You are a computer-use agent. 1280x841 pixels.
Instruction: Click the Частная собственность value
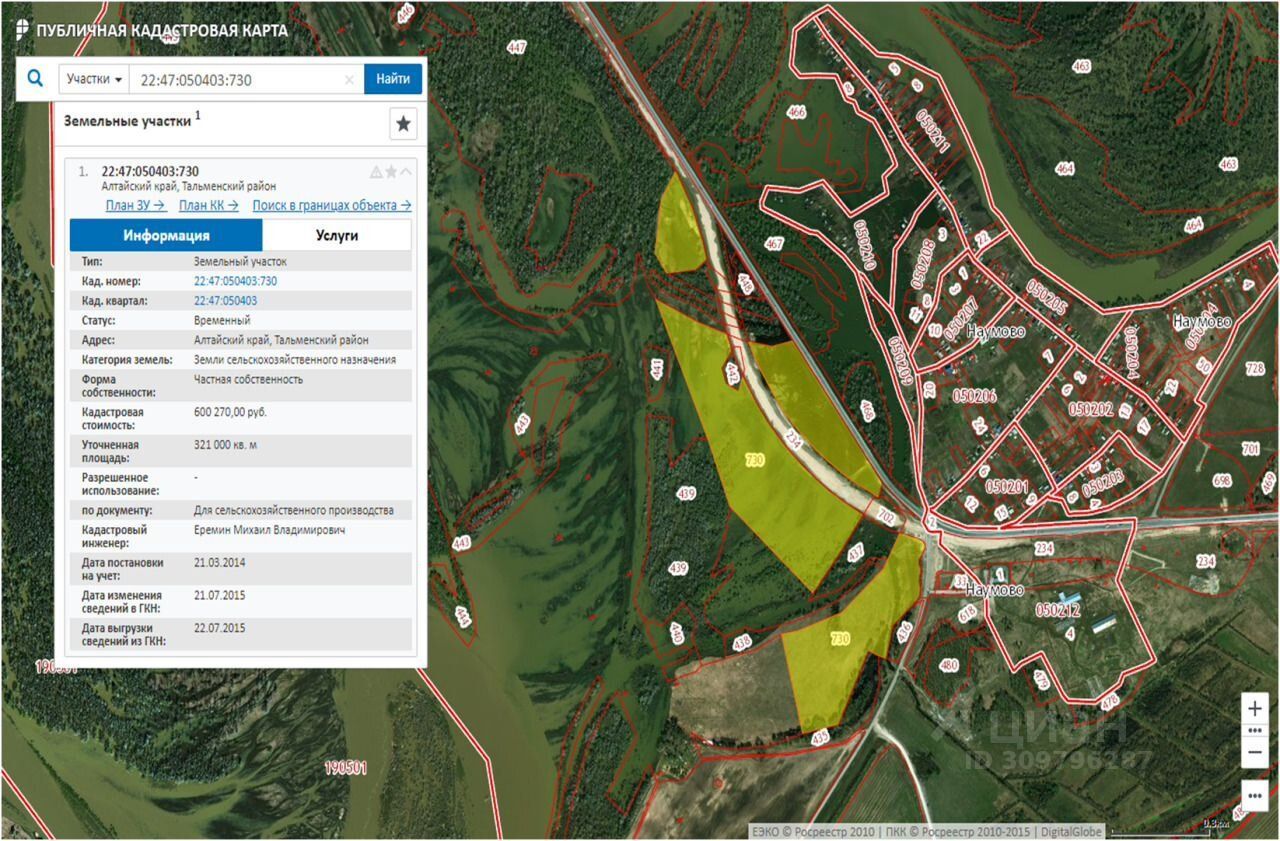pyautogui.click(x=248, y=380)
